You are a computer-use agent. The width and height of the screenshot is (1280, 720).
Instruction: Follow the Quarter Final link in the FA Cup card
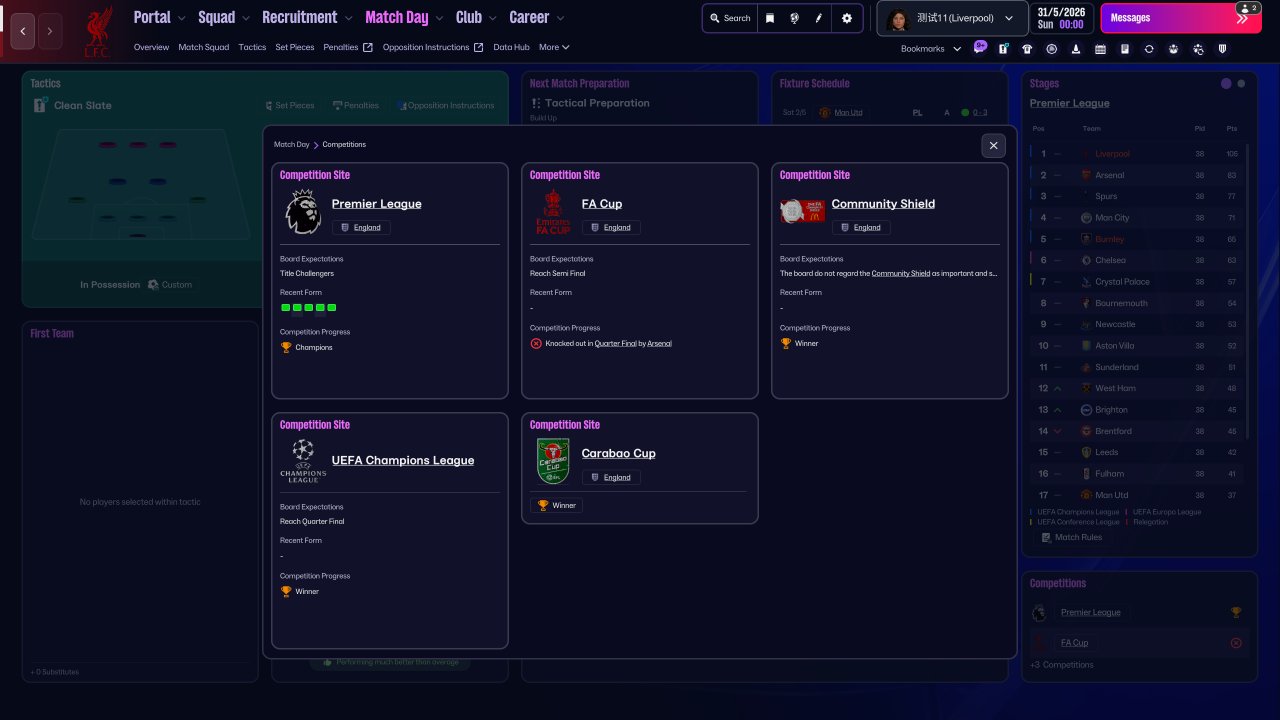pyautogui.click(x=615, y=344)
